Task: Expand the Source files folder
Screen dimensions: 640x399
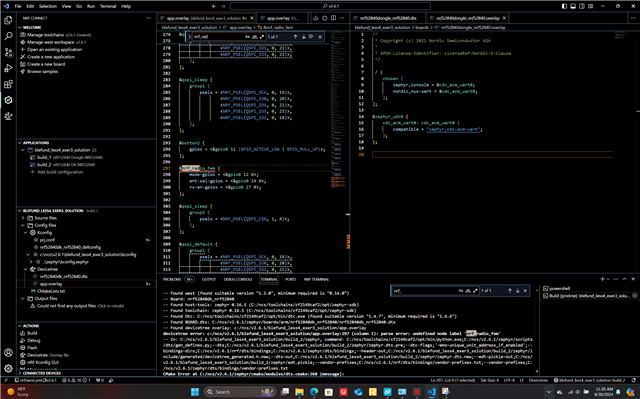Action: point(23,218)
